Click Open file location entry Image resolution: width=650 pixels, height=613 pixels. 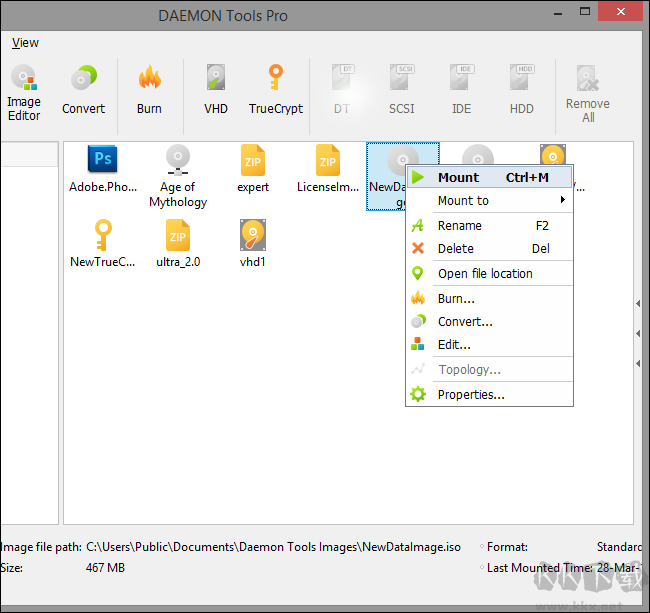[x=485, y=274]
